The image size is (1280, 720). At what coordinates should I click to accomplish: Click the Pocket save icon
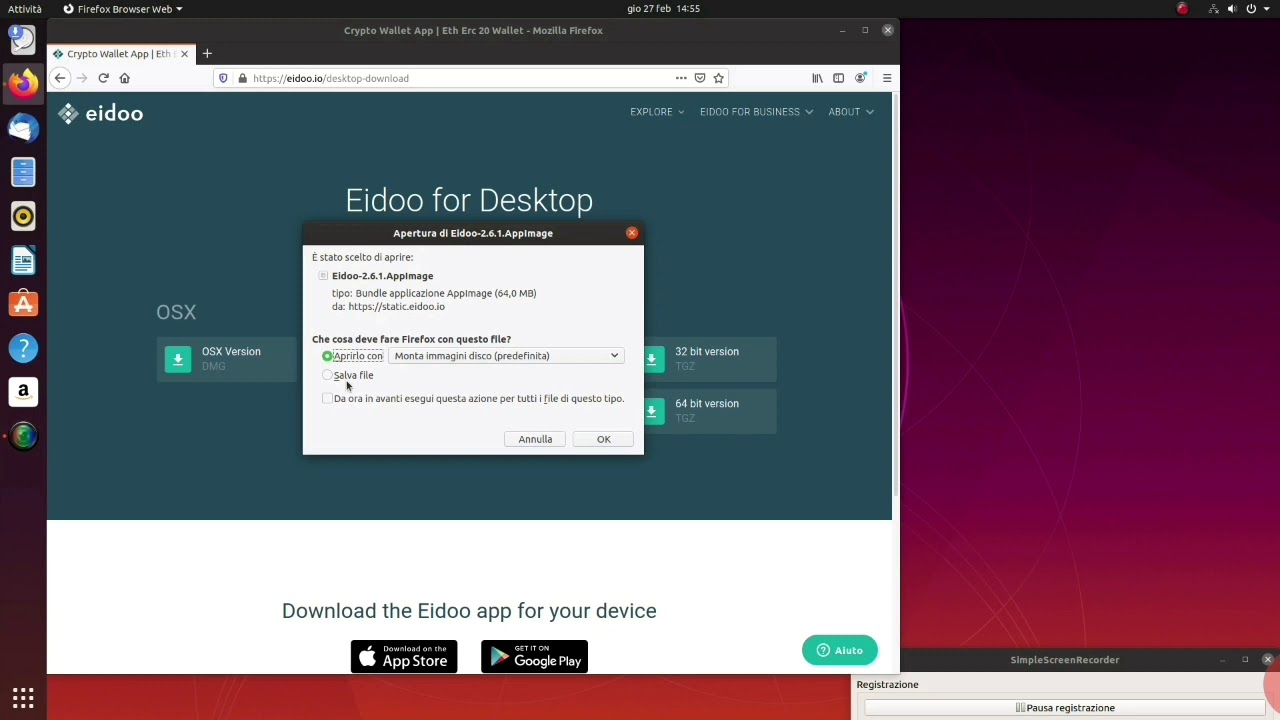(700, 78)
